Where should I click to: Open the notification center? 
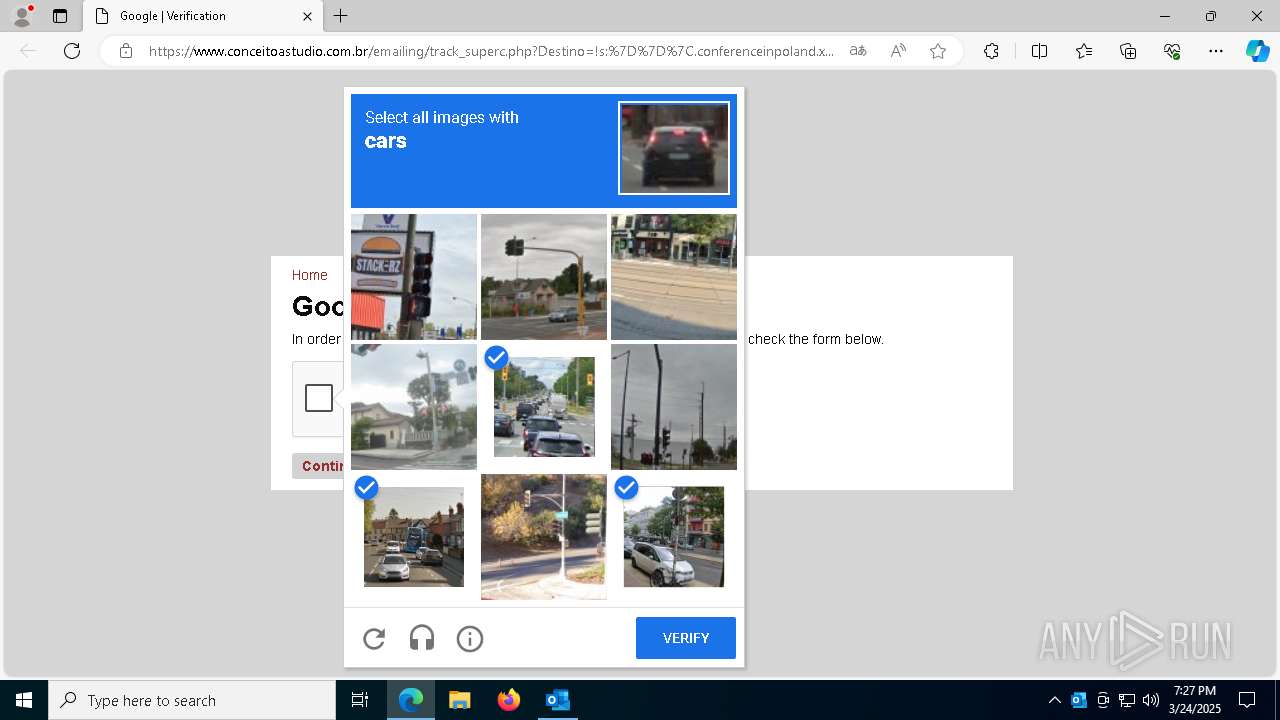(x=1247, y=700)
